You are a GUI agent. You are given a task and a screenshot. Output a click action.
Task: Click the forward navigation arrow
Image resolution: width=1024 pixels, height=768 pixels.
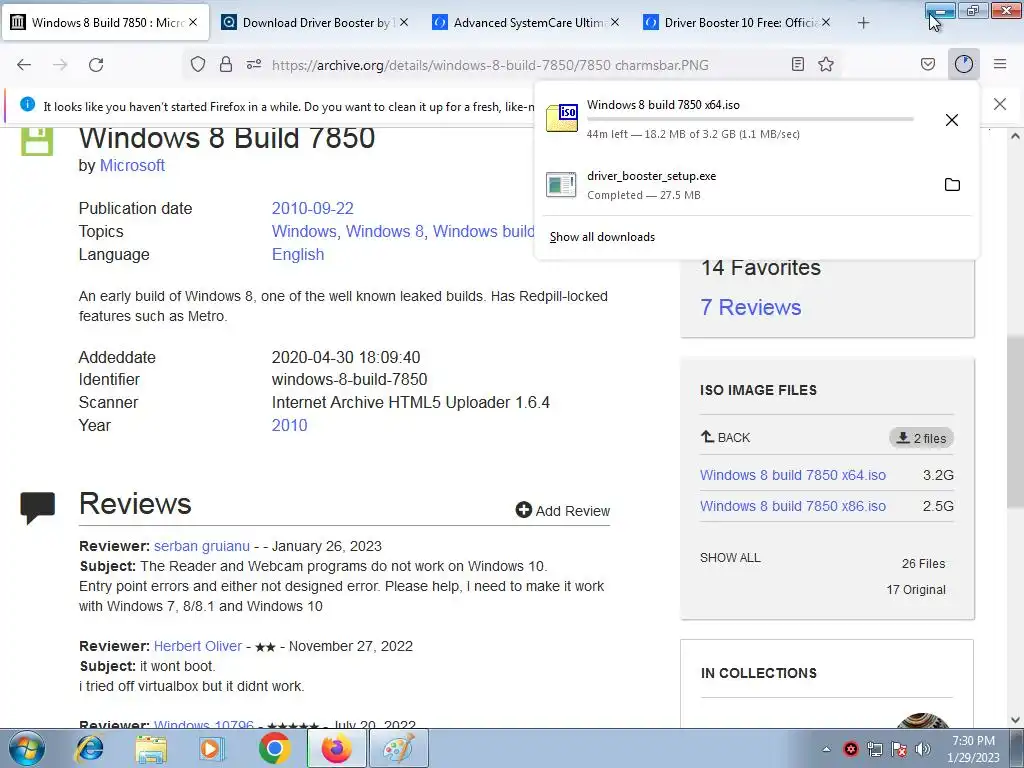[60, 65]
